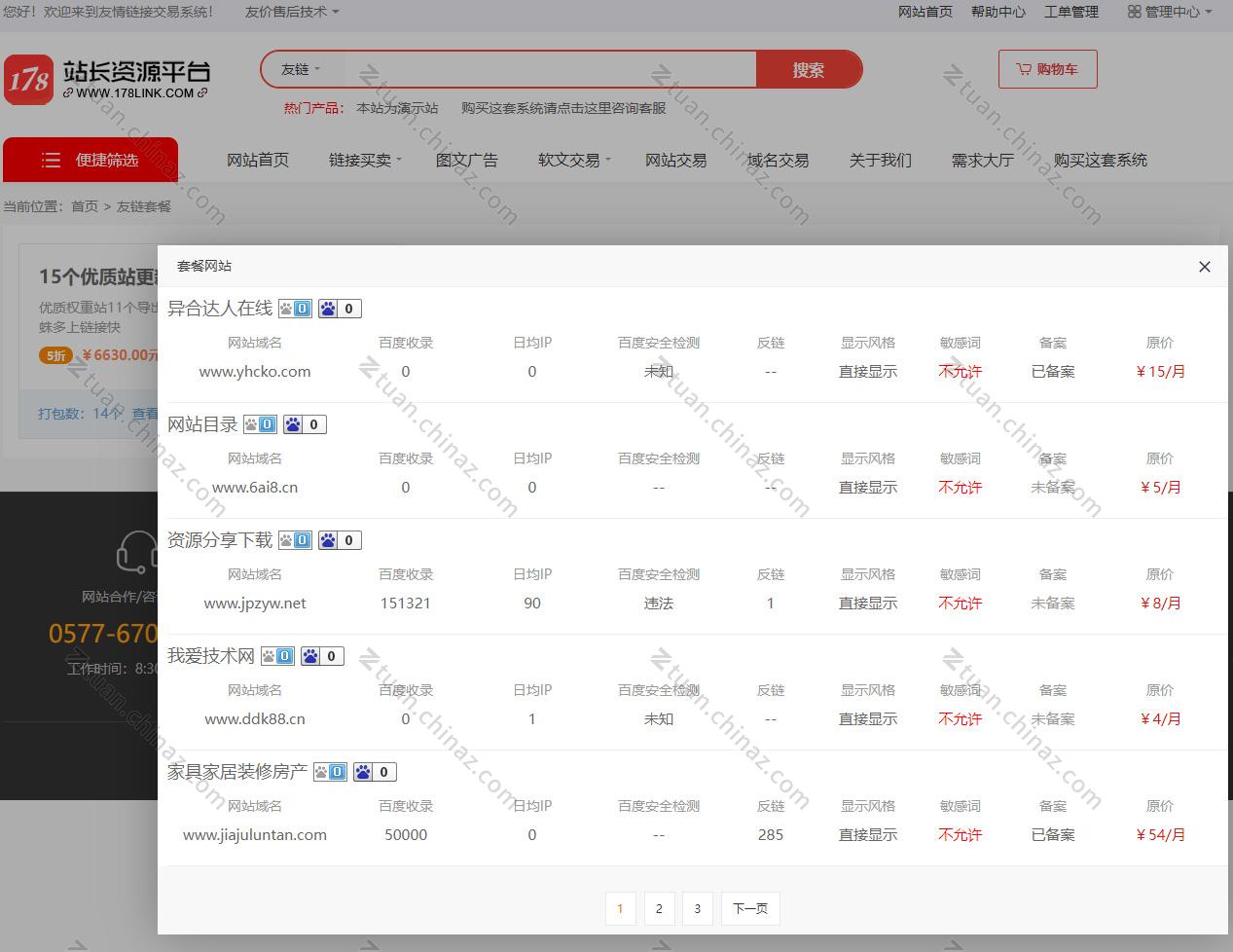Click the shopping cart icon
The width and height of the screenshot is (1233, 952).
1024,69
